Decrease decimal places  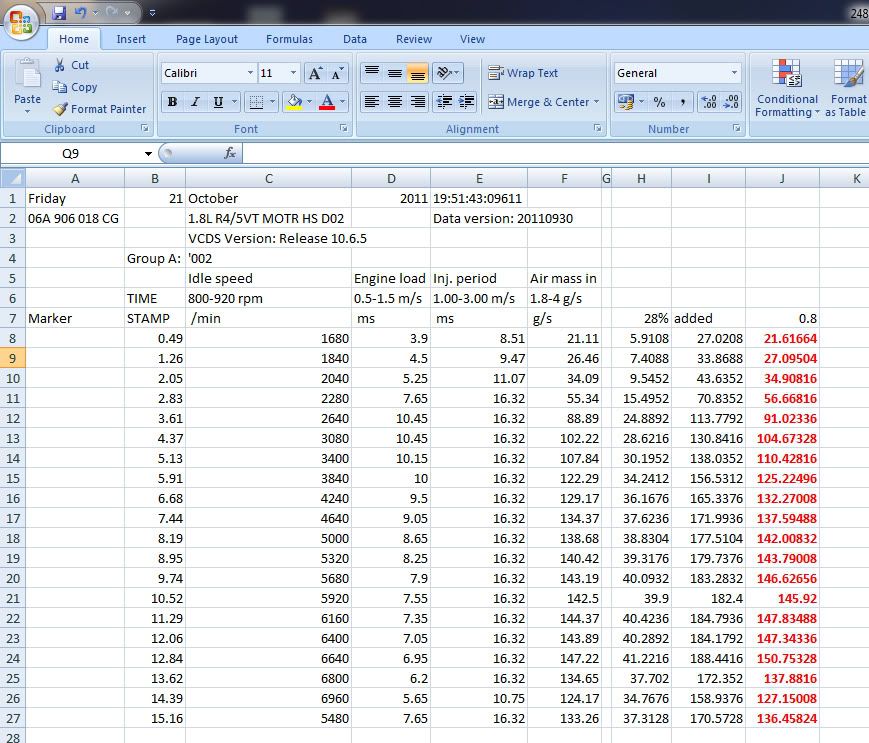pyautogui.click(x=732, y=102)
